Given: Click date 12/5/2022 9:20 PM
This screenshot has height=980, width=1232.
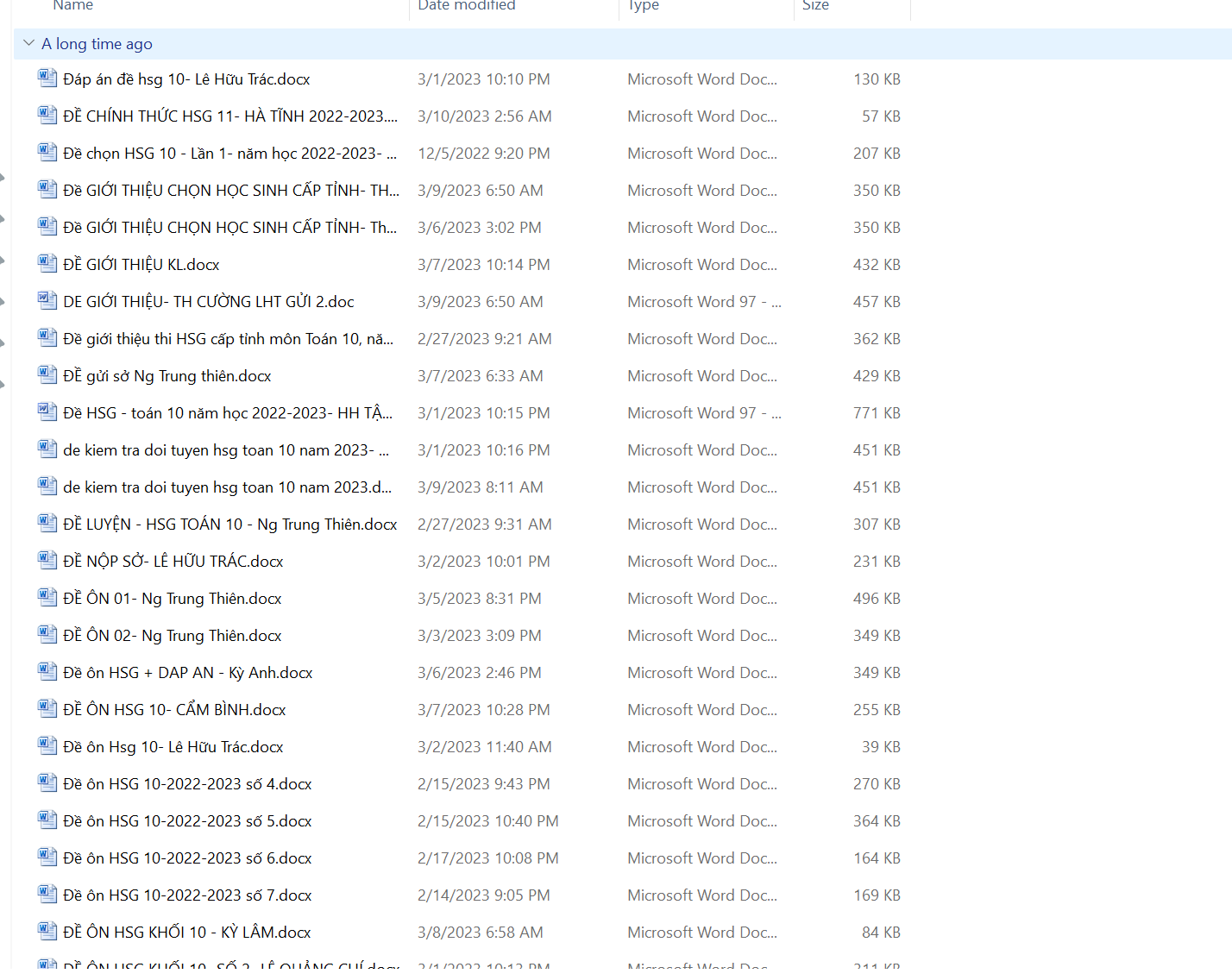Looking at the screenshot, I should (x=484, y=154).
